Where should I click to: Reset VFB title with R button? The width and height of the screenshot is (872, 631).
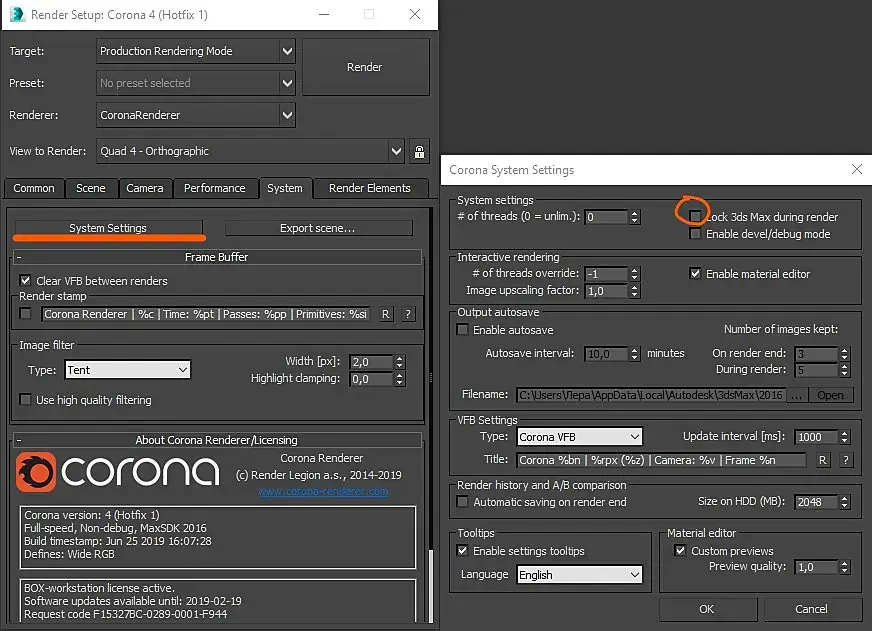tap(823, 460)
